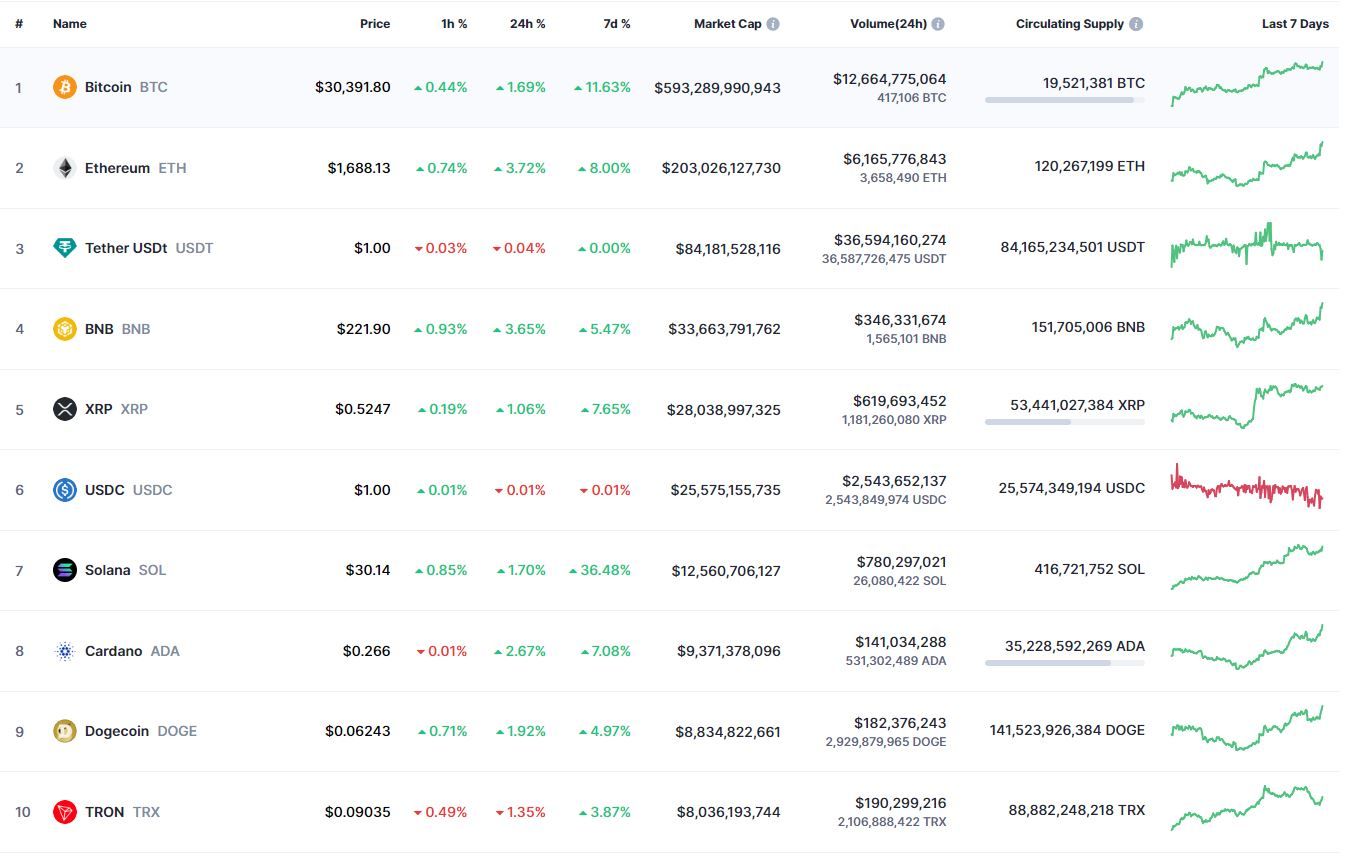Open Ethereum's 7-day price chart
This screenshot has height=860, width=1364.
pos(1247,163)
